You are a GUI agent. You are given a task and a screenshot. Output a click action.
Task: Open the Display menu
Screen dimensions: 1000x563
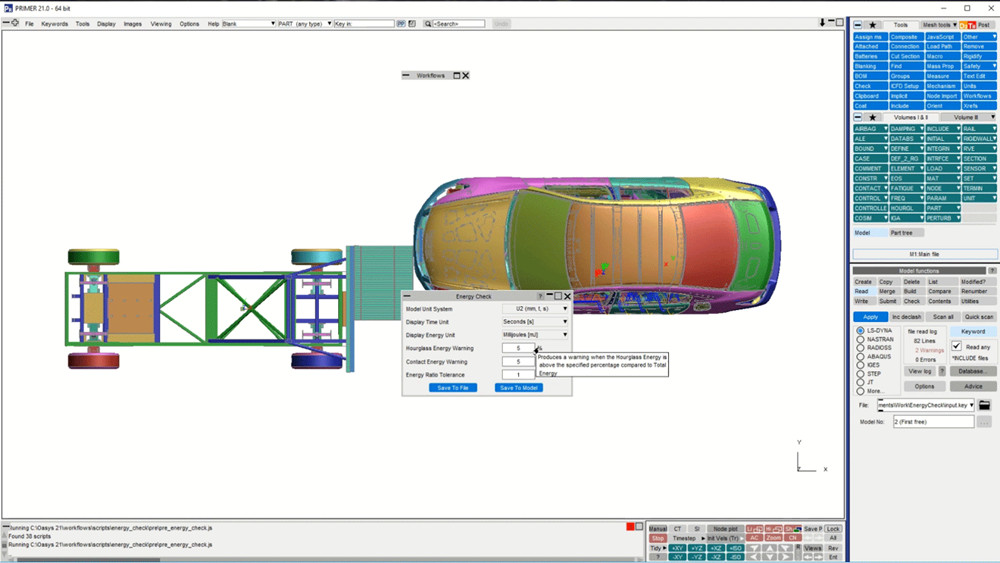click(x=106, y=24)
